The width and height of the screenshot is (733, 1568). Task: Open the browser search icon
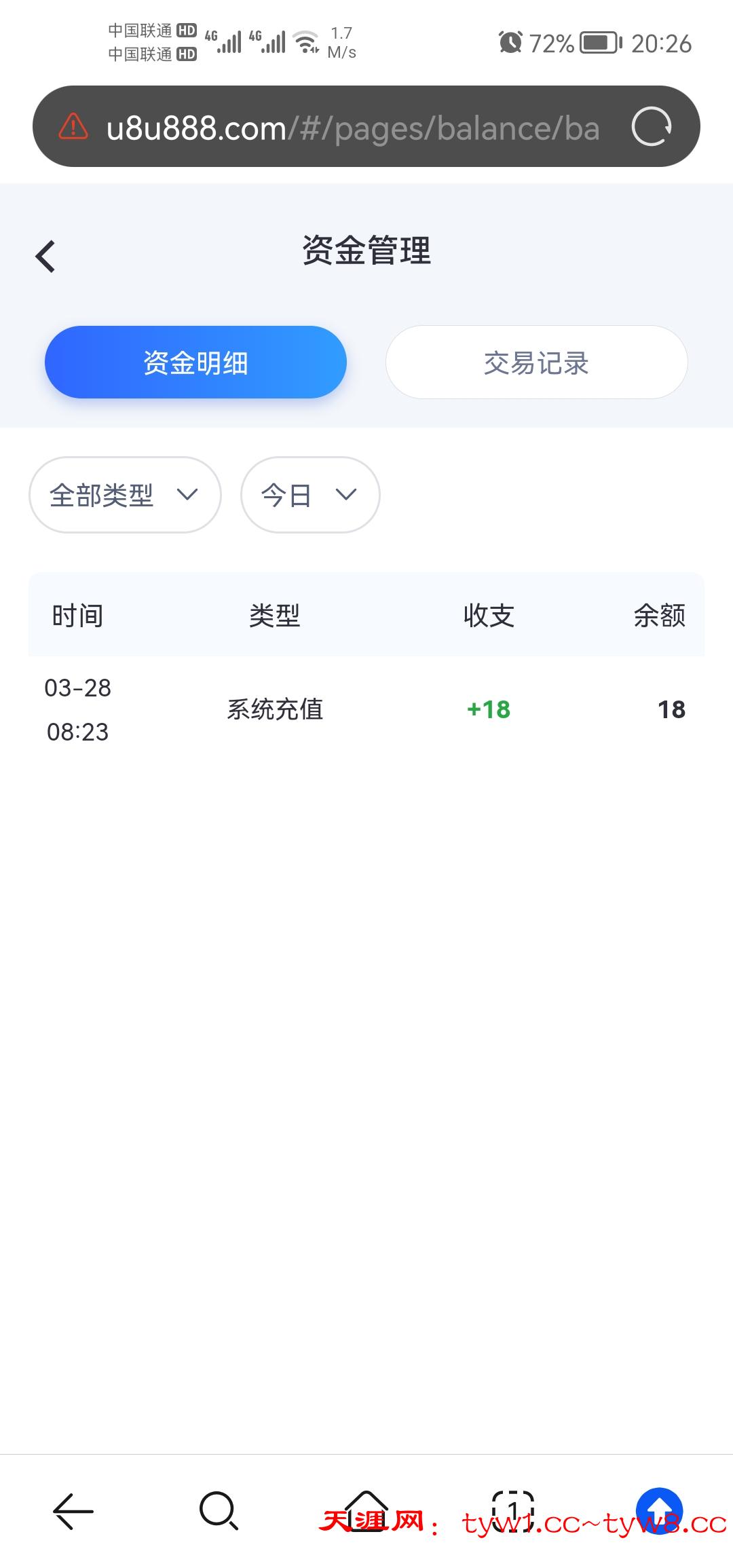tap(219, 1511)
